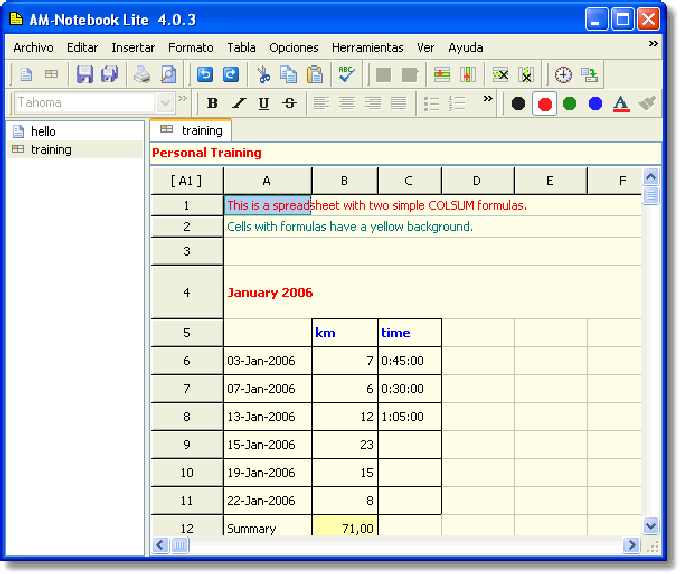680x574 pixels.
Task: Open the Tabla menu
Action: pyautogui.click(x=241, y=47)
